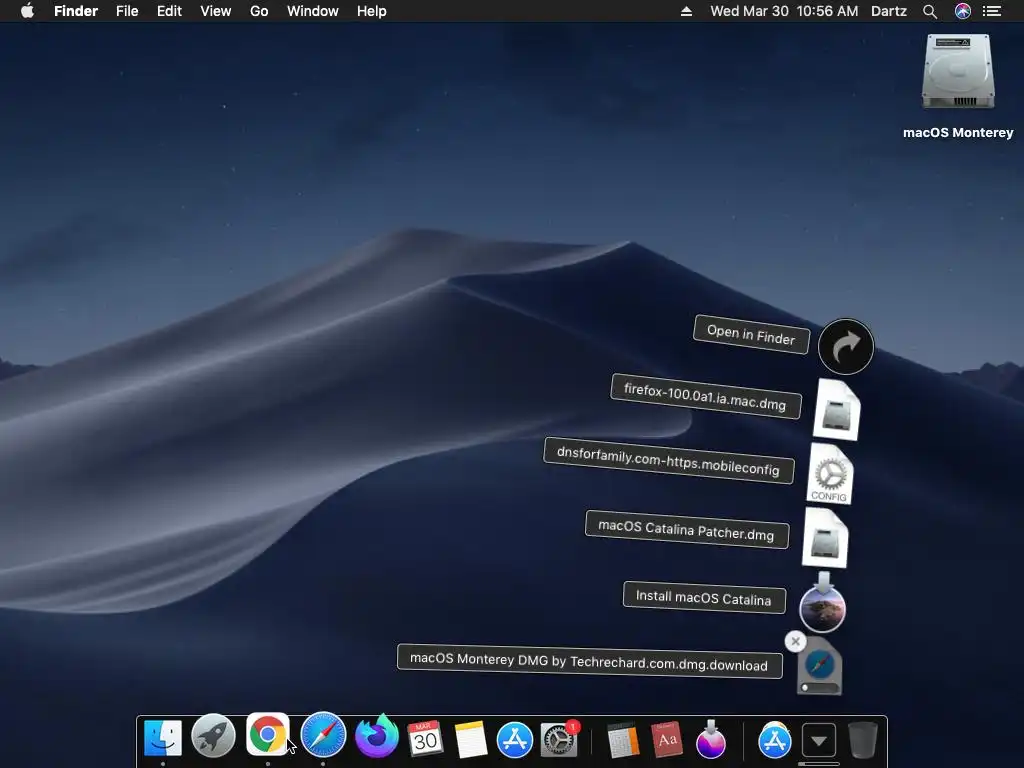Click the date and time Wed Mar 30

pyautogui.click(x=784, y=11)
